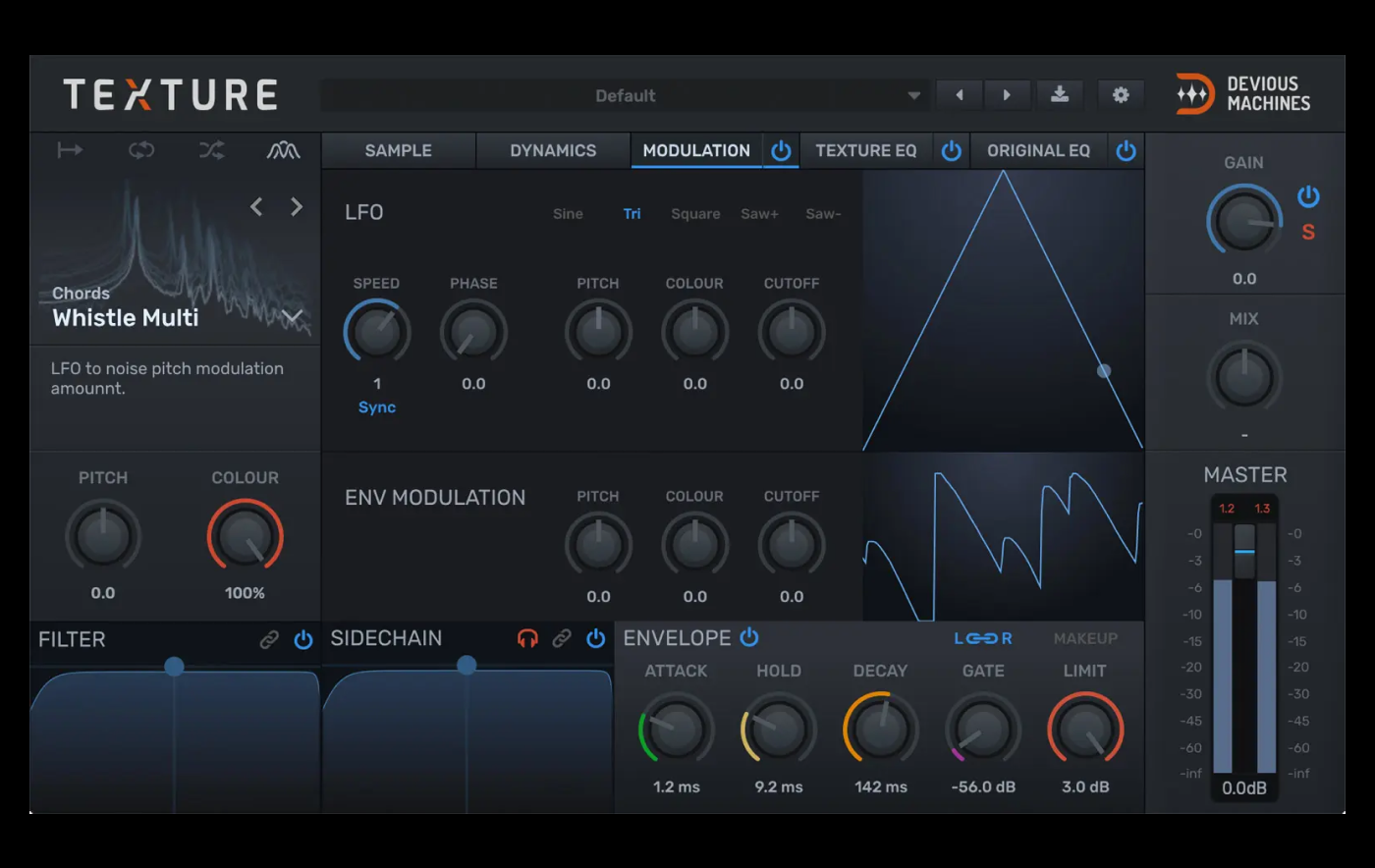Click the save preset download icon
The height and width of the screenshot is (868, 1375).
pos(1060,95)
